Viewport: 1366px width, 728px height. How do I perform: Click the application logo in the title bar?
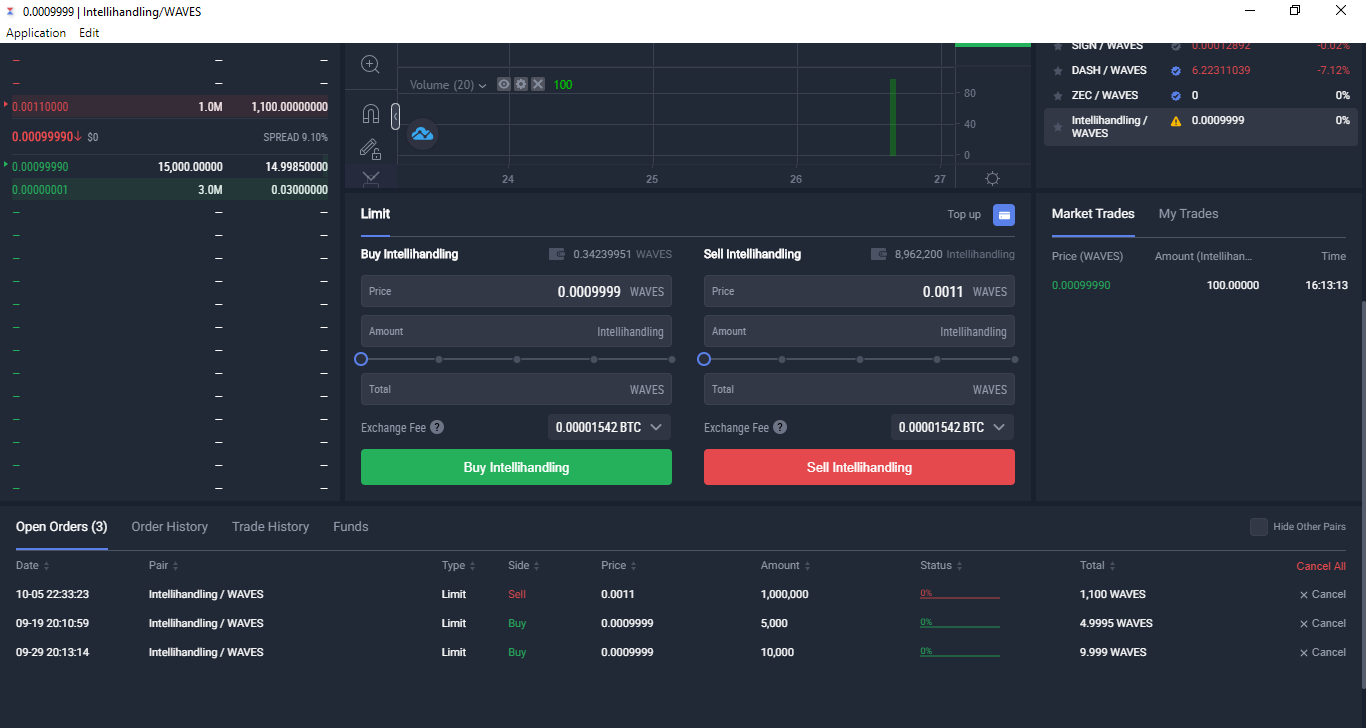pyautogui.click(x=11, y=11)
